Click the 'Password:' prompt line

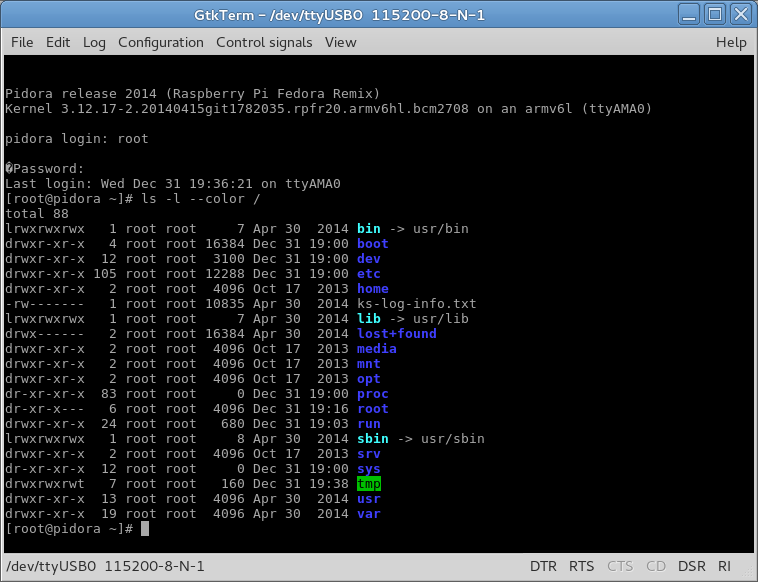44,169
